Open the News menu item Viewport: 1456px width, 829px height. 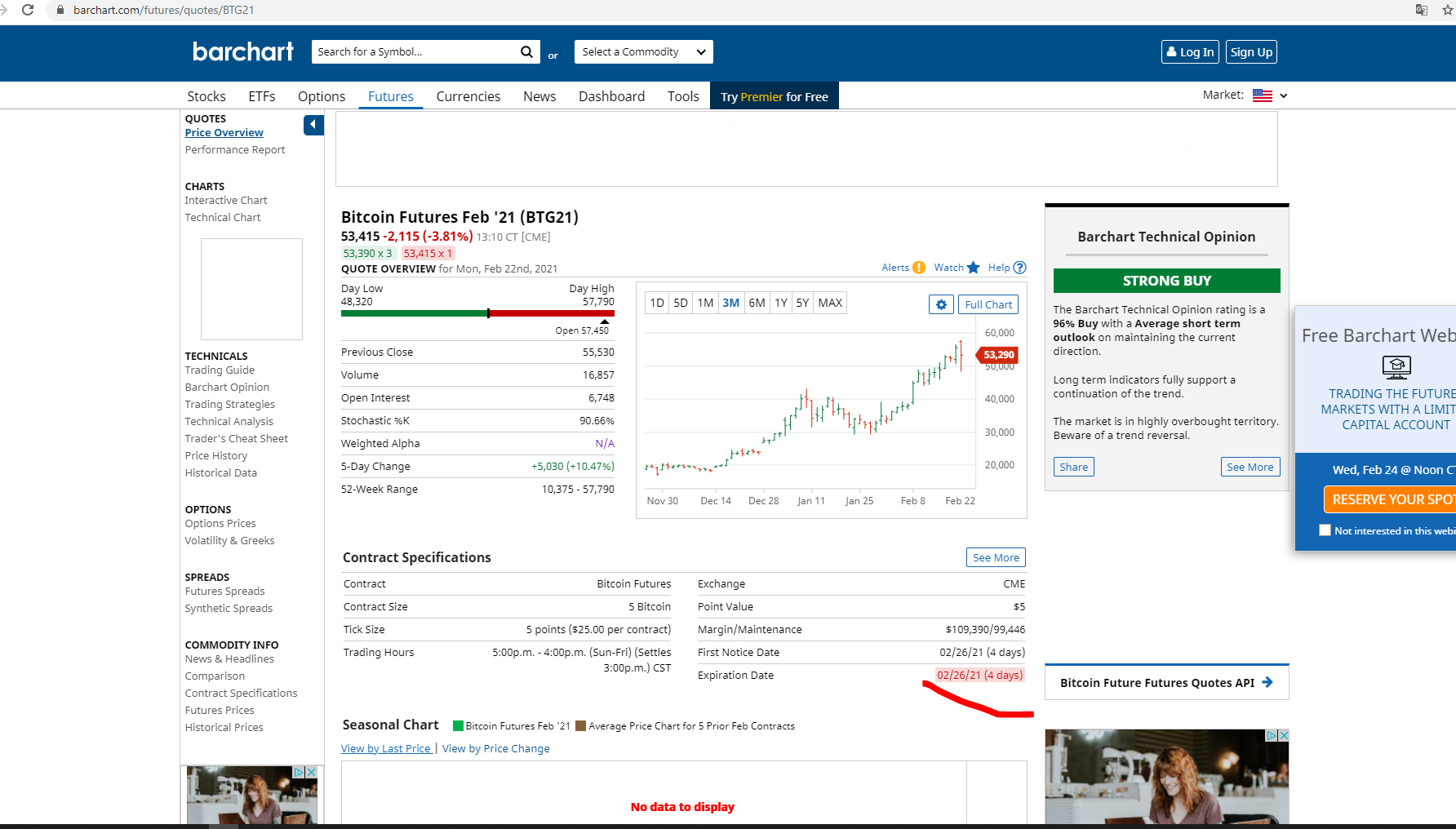(539, 95)
